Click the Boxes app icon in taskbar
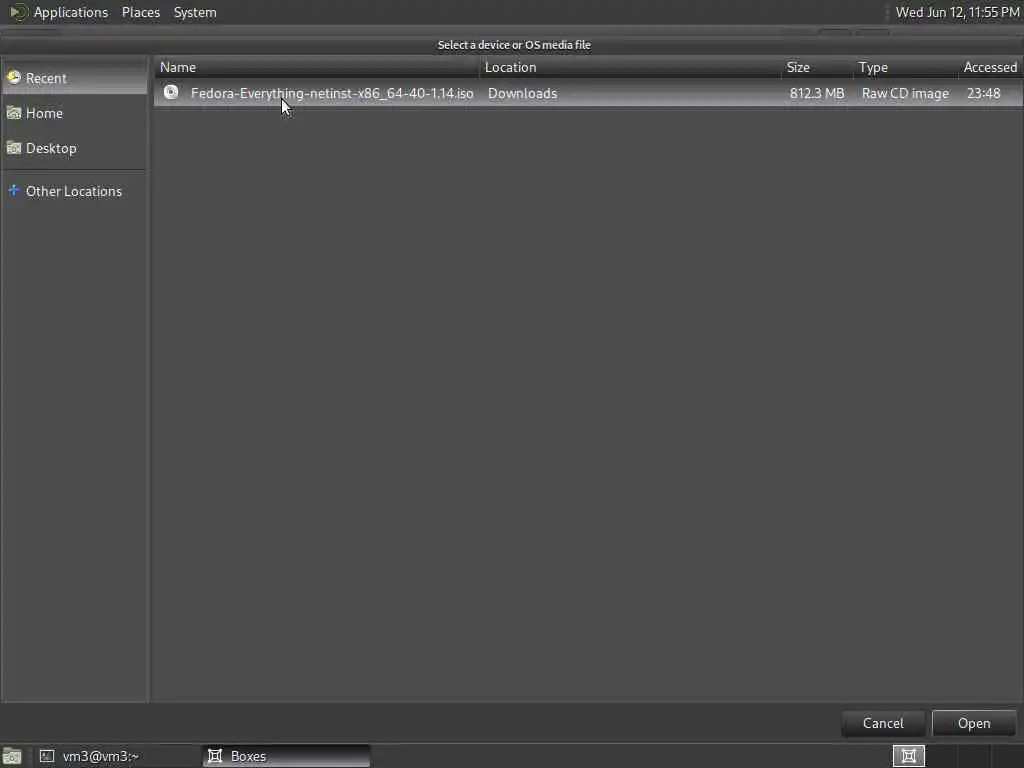The height and width of the screenshot is (768, 1024). point(215,756)
